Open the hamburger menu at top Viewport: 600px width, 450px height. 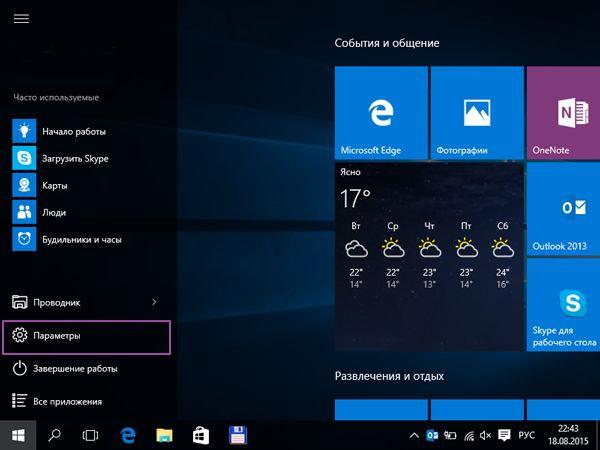pos(21,18)
